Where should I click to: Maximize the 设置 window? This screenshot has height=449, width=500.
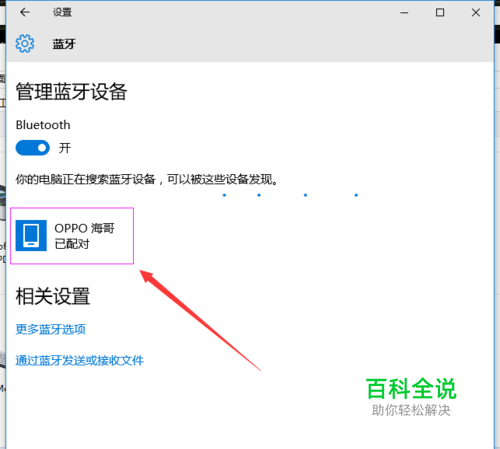click(440, 13)
